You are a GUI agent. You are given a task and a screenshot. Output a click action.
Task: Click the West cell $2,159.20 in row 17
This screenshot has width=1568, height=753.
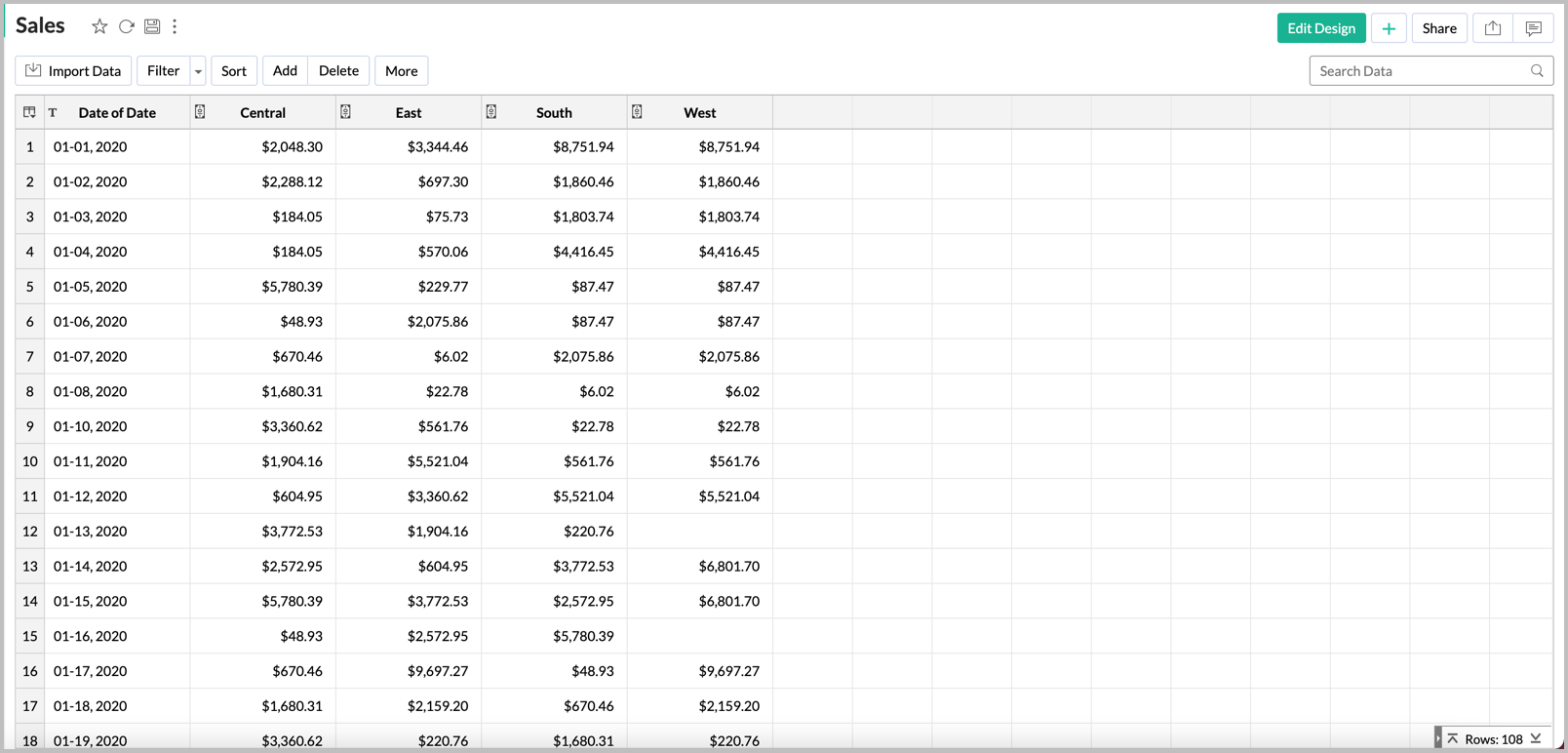point(700,706)
